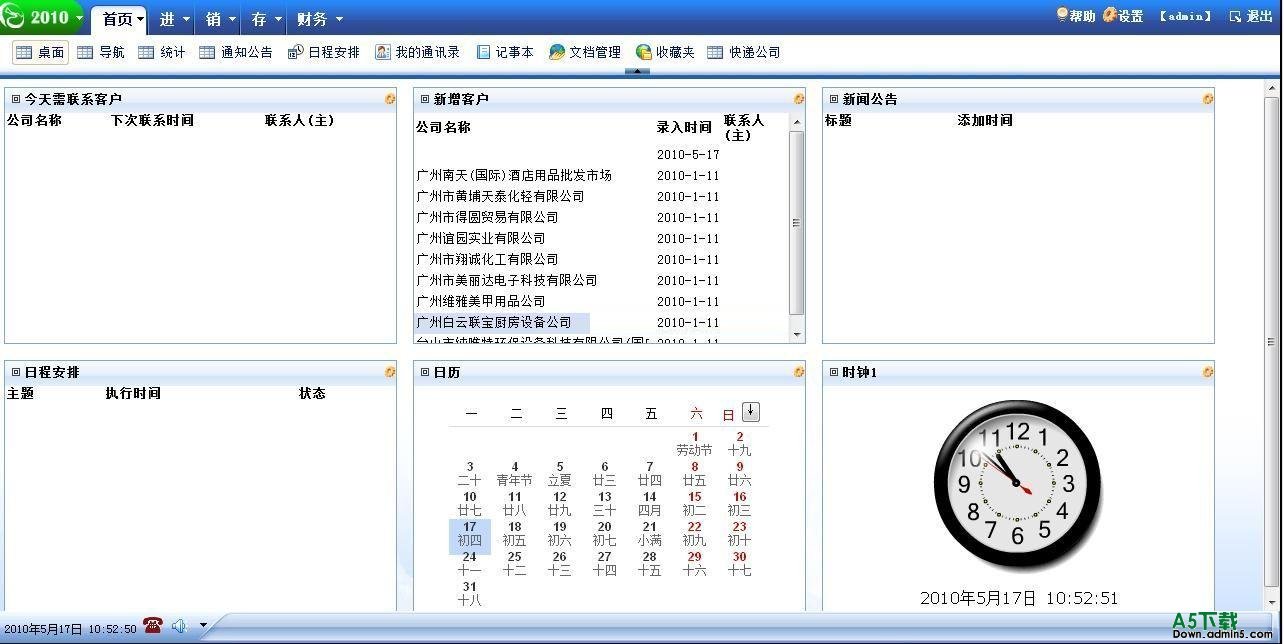Open the 销 menu
1284x644 pixels.
(214, 19)
